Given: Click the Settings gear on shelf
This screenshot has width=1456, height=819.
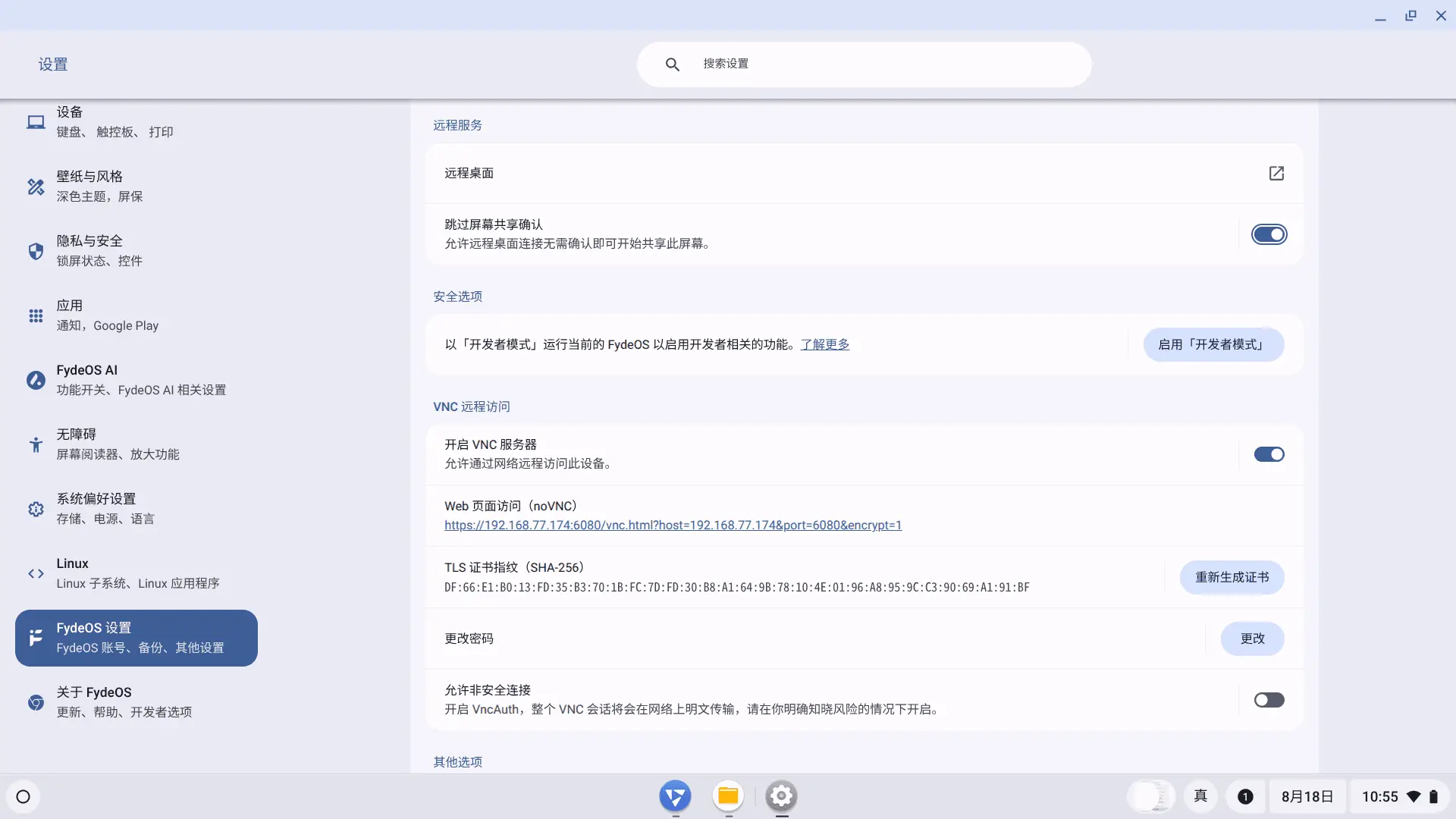Looking at the screenshot, I should [x=781, y=796].
